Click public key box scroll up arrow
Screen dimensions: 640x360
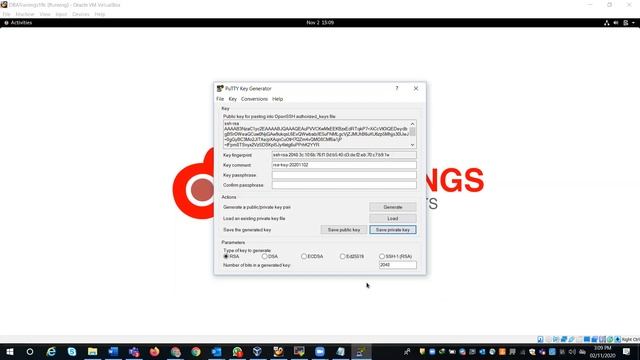pyautogui.click(x=412, y=124)
